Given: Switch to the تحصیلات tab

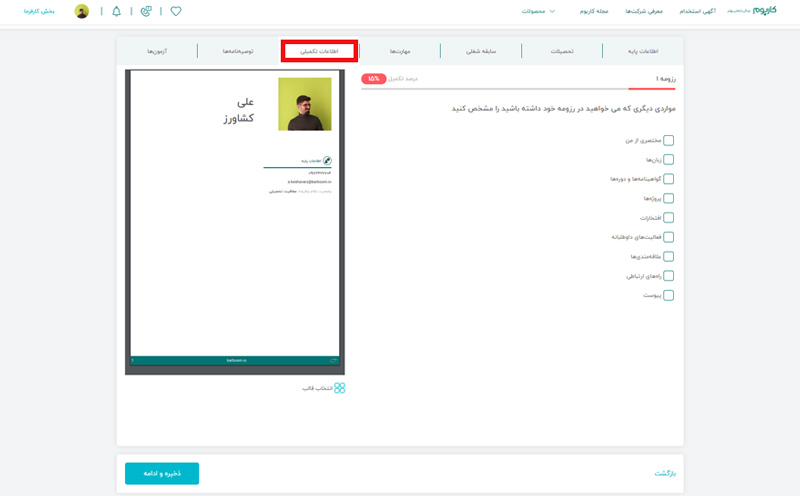Looking at the screenshot, I should (x=562, y=51).
